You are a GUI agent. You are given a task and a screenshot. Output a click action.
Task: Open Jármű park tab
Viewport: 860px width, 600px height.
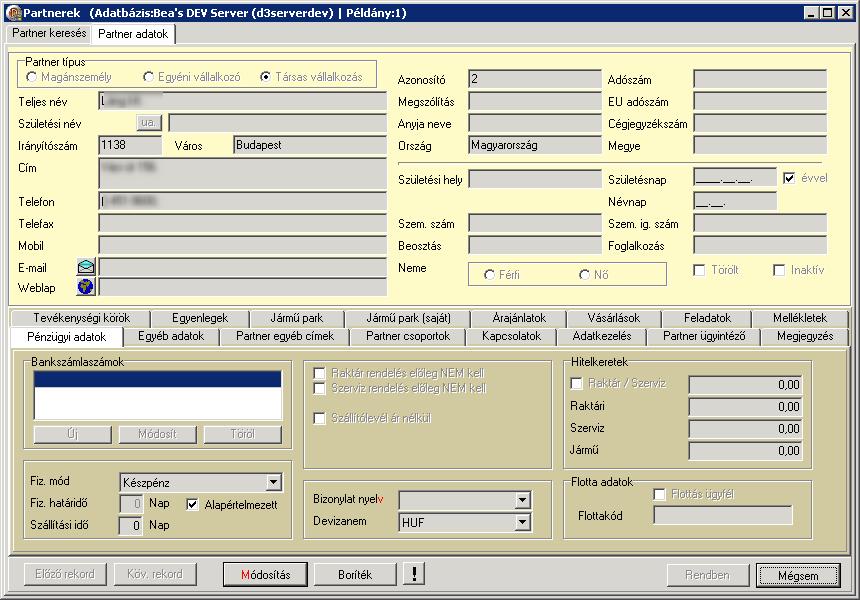pos(297,318)
